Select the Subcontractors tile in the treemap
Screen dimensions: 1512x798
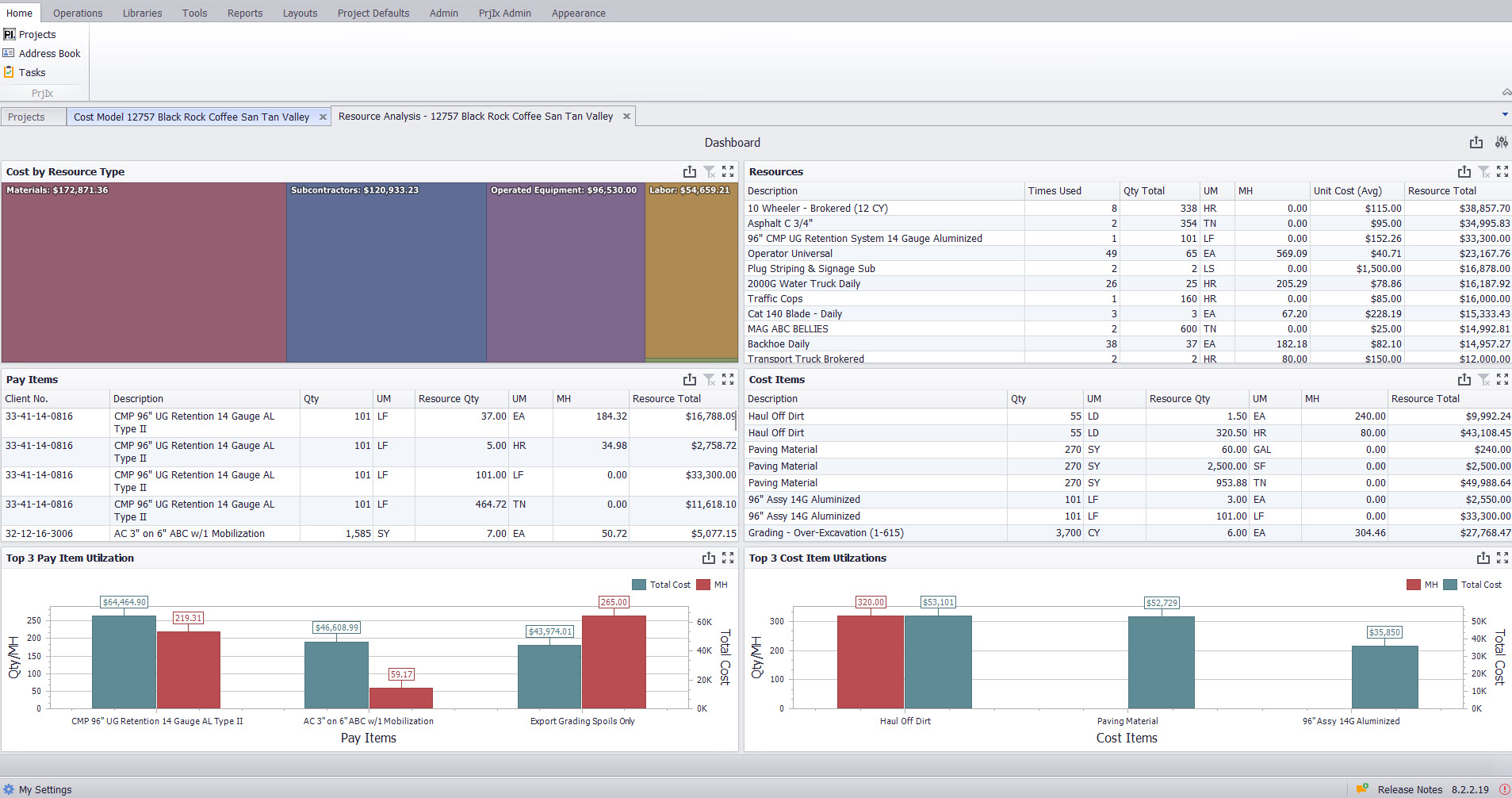386,272
